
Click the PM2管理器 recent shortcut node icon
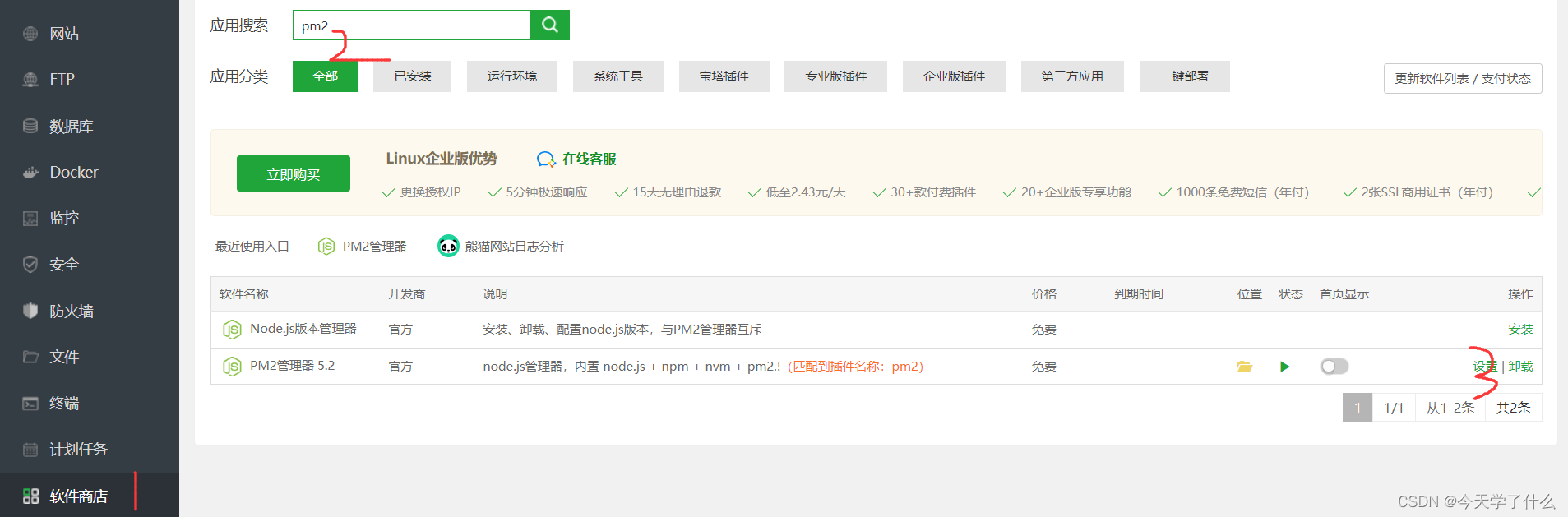pyautogui.click(x=326, y=246)
